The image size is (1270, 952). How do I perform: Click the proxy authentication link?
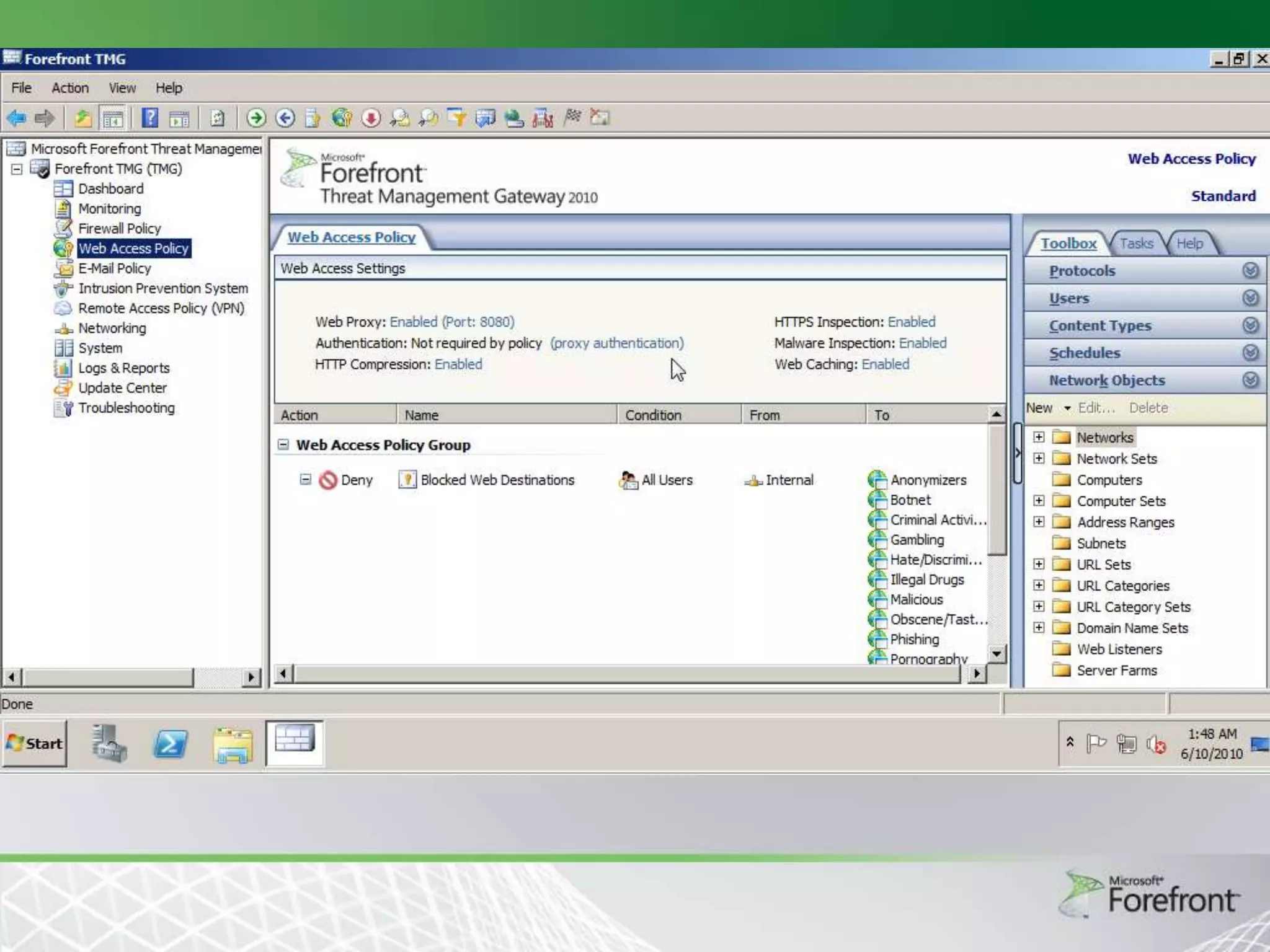(x=616, y=343)
